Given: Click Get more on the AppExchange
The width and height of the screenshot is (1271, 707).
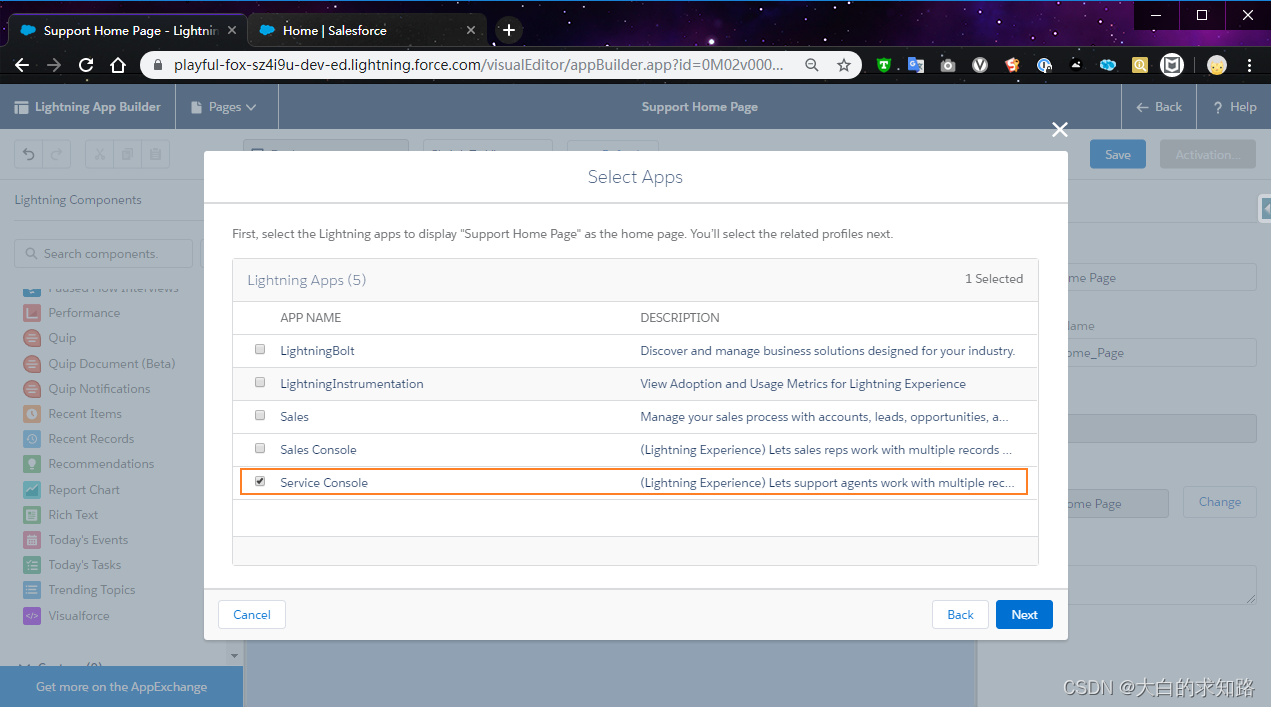Looking at the screenshot, I should (121, 687).
